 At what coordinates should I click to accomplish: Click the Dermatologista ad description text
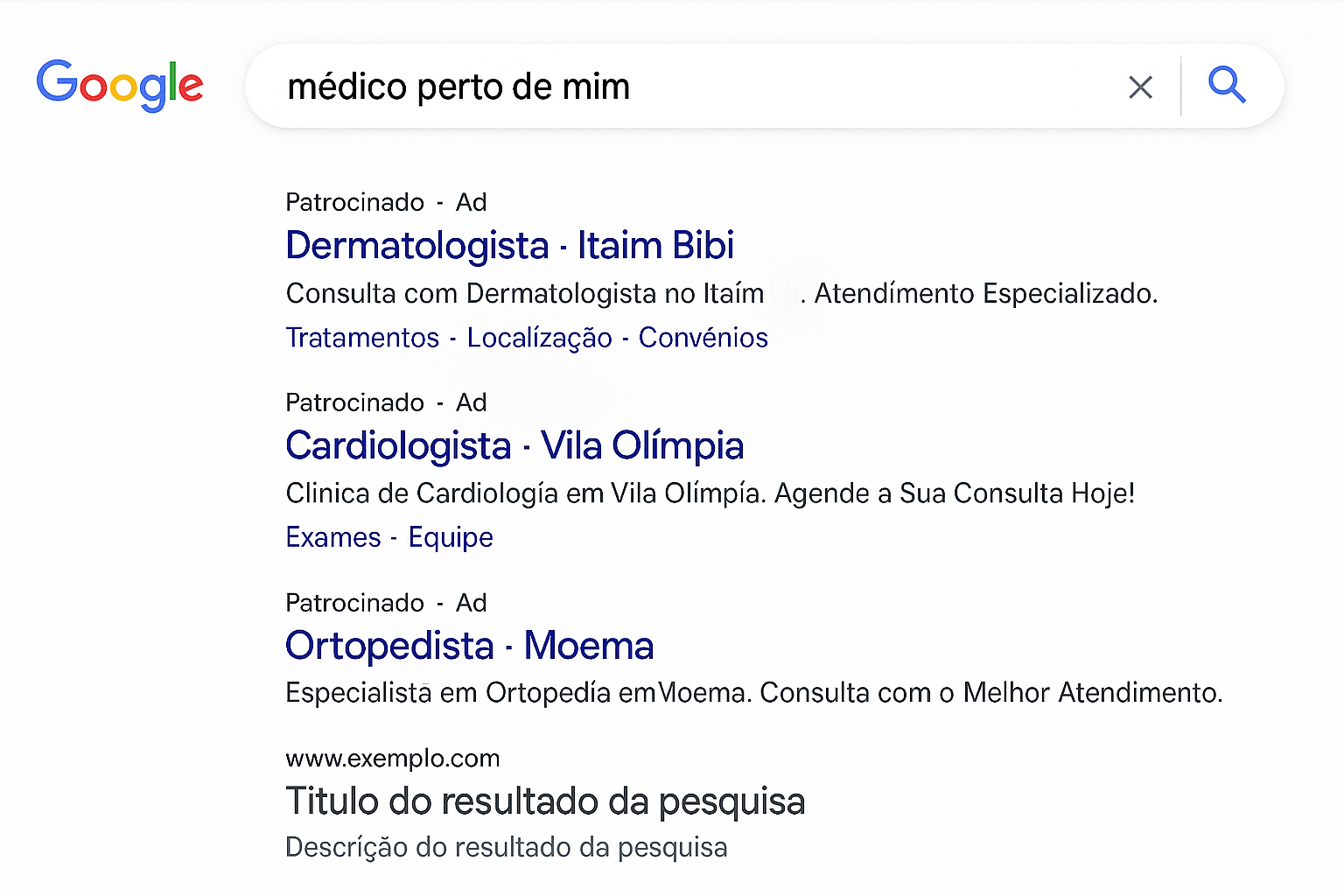pos(721,294)
